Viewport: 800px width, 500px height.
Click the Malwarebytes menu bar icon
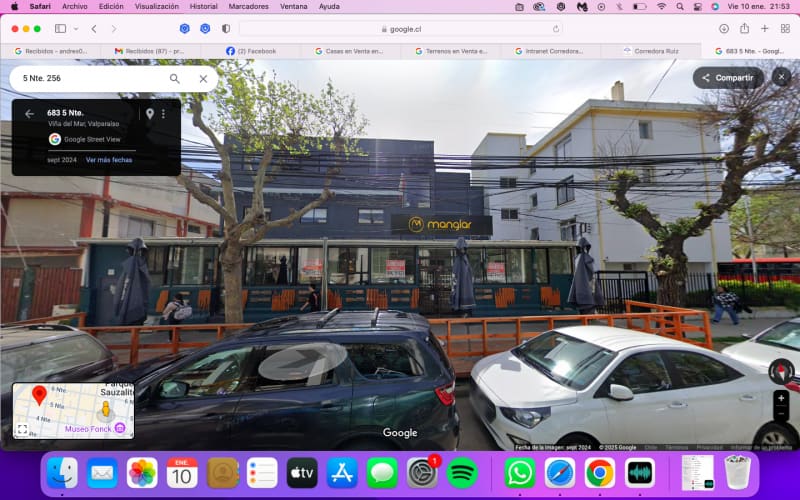pyautogui.click(x=582, y=7)
